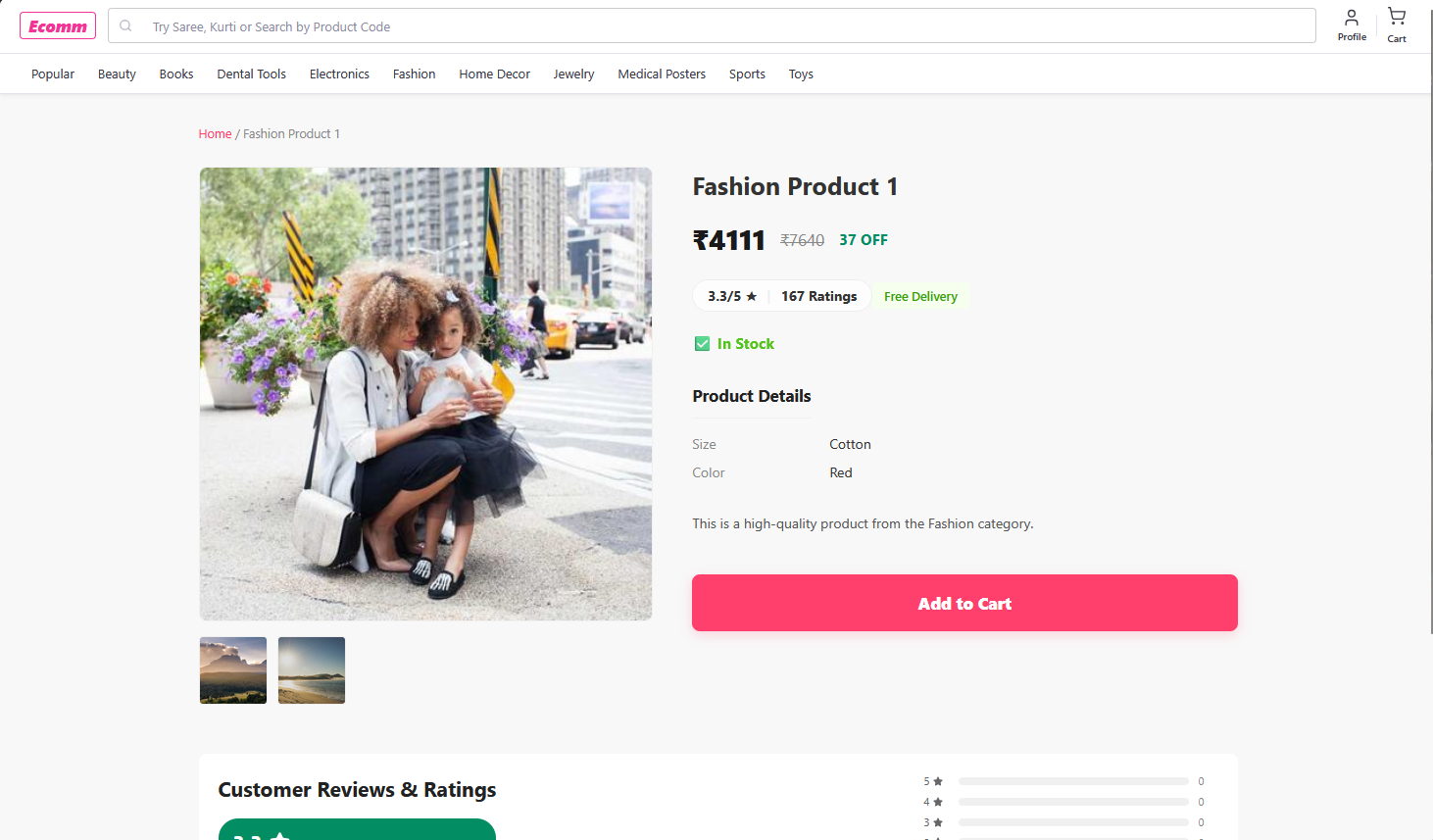The height and width of the screenshot is (840, 1433).
Task: Focus the product search field
Action: pos(725,26)
